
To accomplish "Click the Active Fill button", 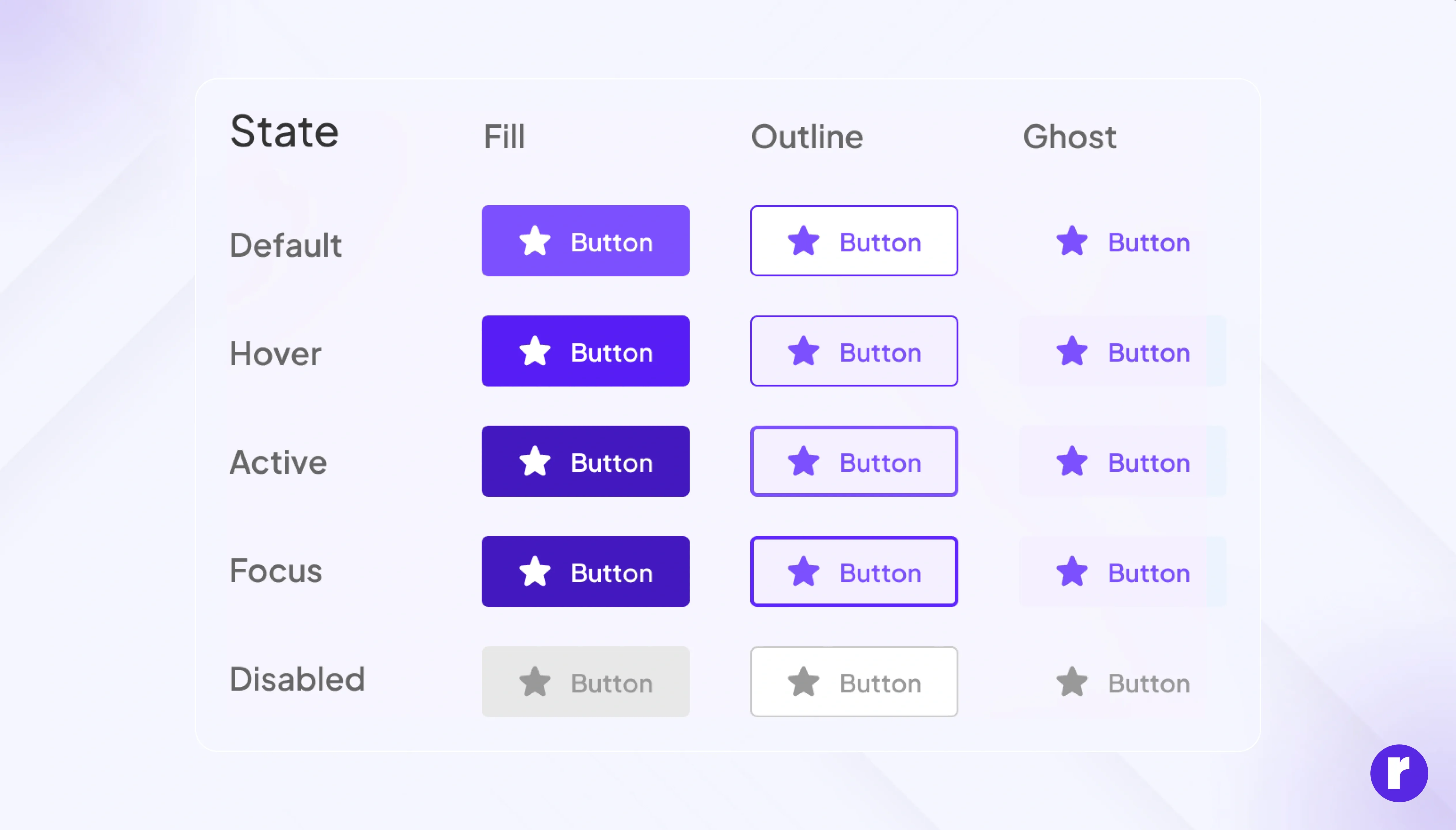I will [585, 461].
